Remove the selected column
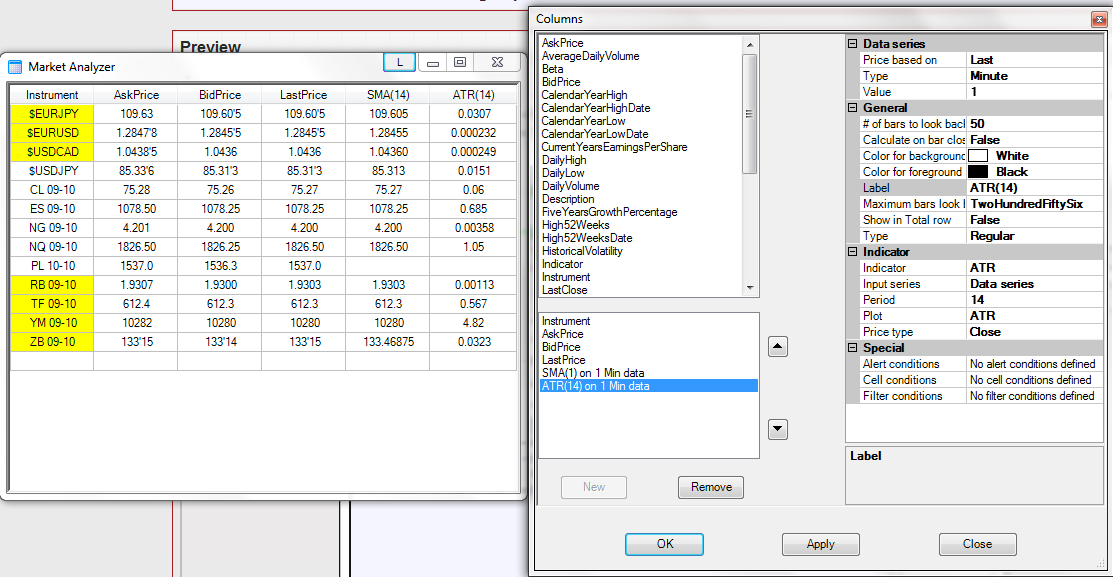This screenshot has width=1113, height=577. 711,488
